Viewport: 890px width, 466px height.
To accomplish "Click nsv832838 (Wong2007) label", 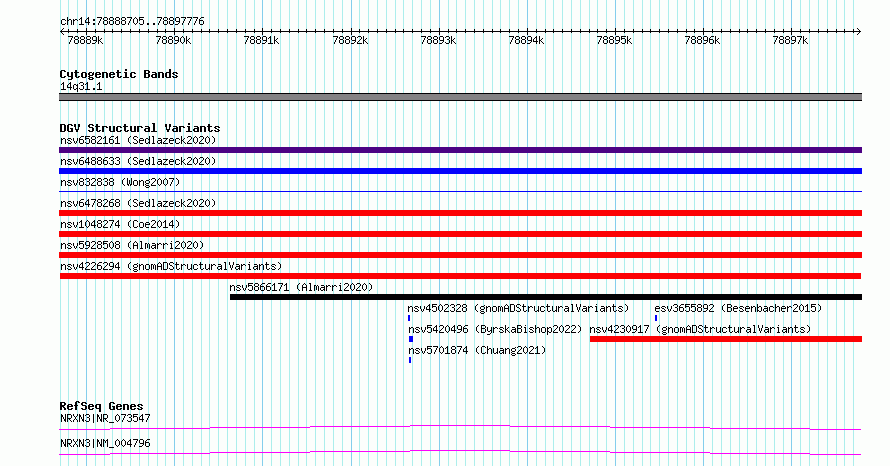I will click(120, 182).
